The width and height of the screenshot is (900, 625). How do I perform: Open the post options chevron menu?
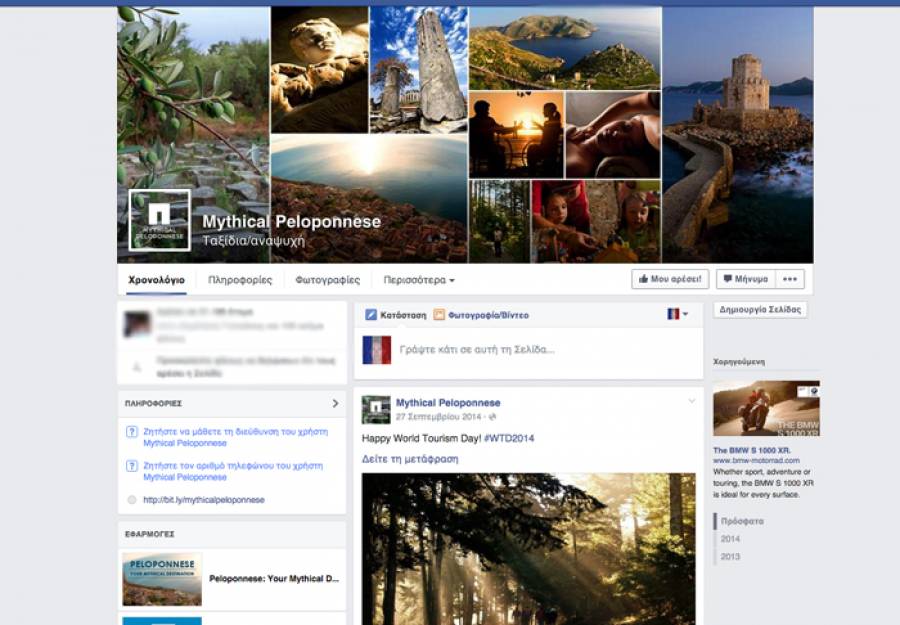click(x=691, y=401)
